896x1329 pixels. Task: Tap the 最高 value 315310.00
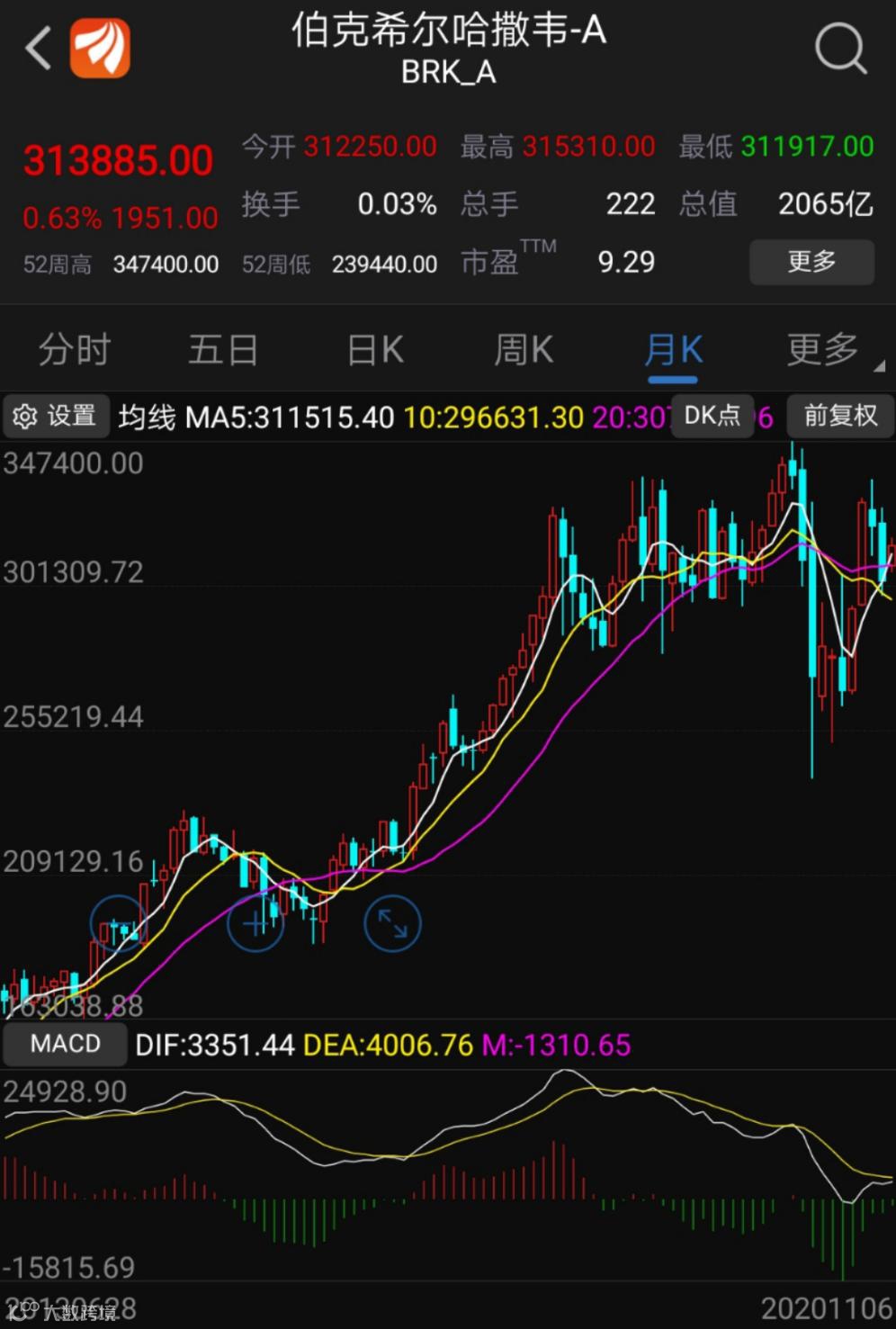589,146
